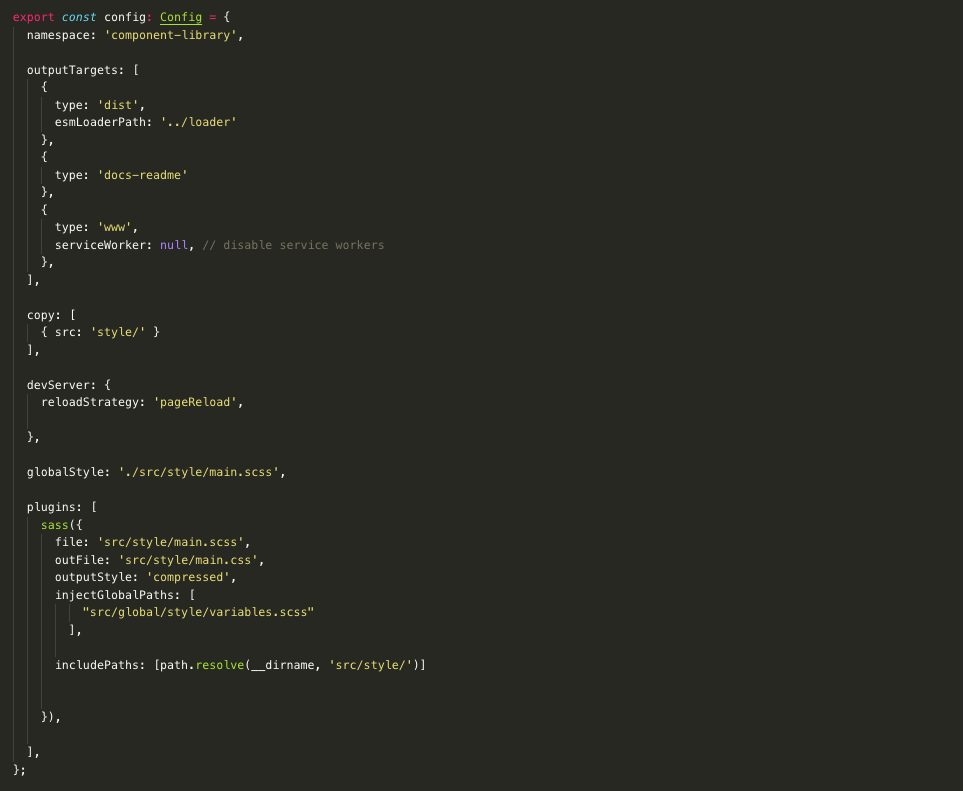
Task: Click the 'pageReload' string
Action: pyautogui.click(x=195, y=402)
